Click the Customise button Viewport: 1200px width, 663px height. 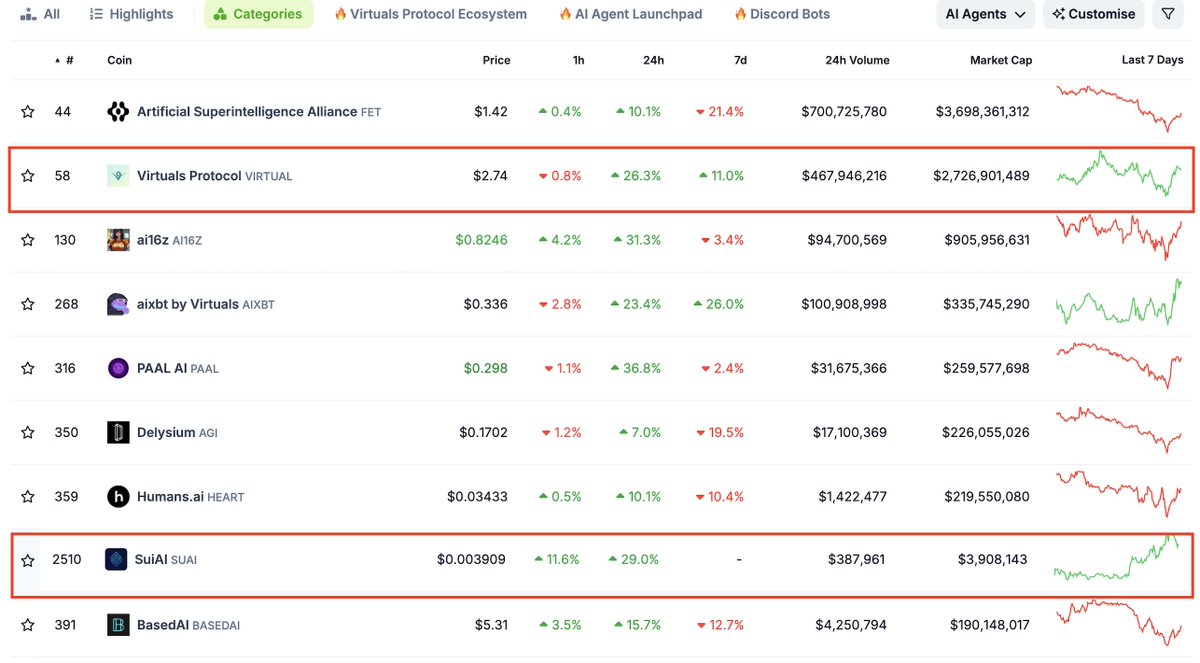pyautogui.click(x=1094, y=14)
